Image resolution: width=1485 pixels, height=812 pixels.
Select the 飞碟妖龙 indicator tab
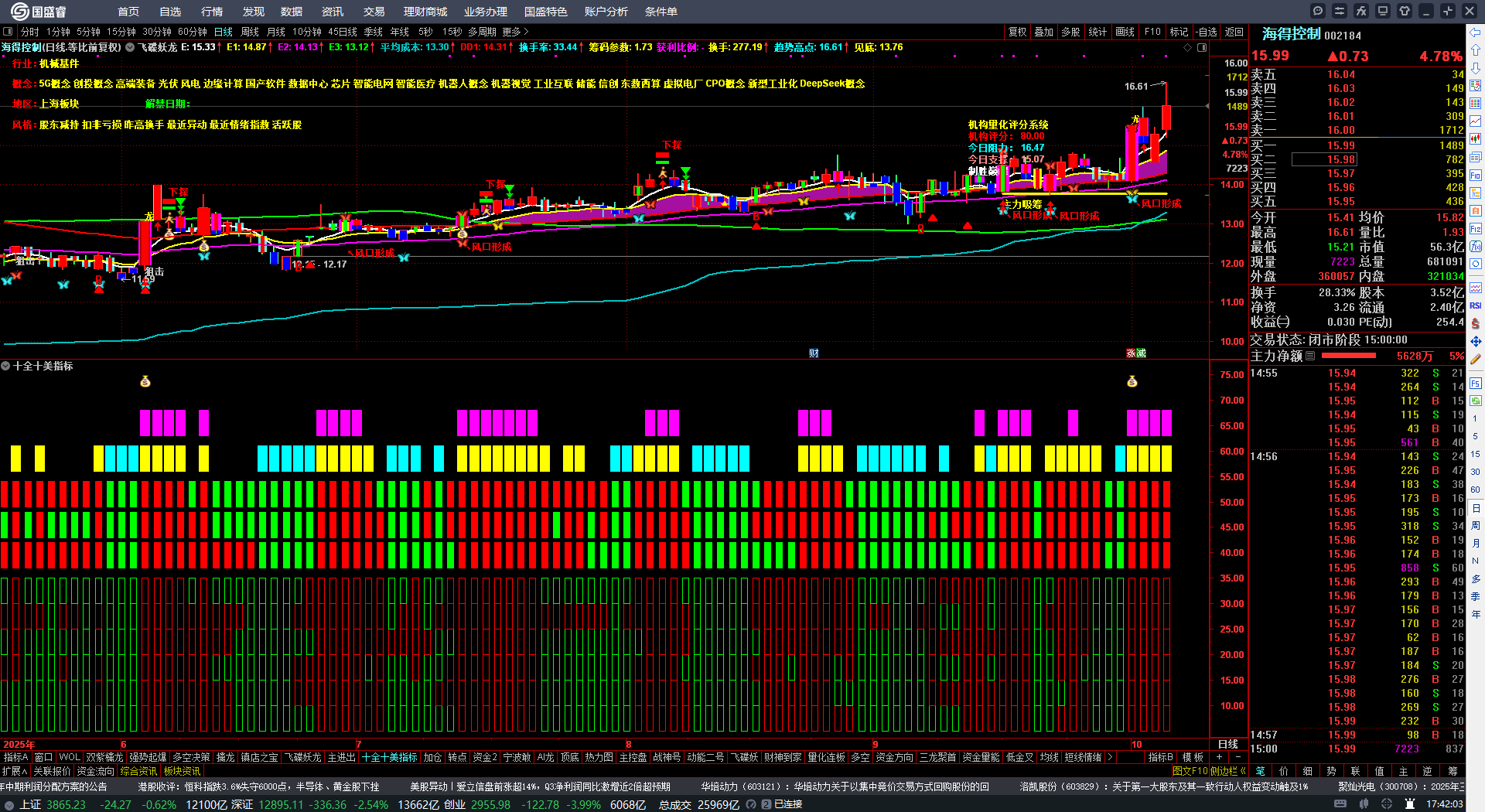coord(302,757)
